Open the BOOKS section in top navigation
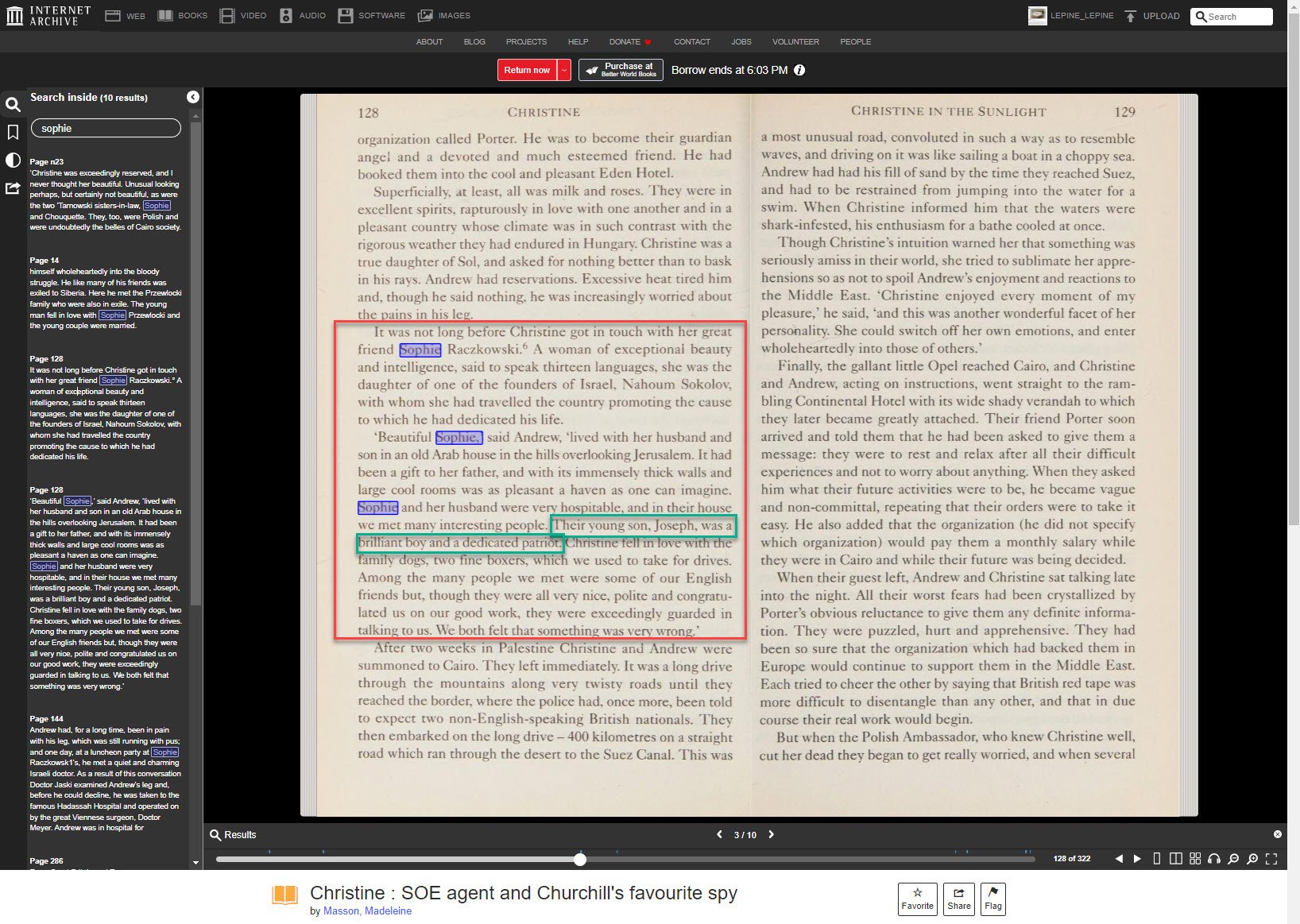The height and width of the screenshot is (924, 1300). click(183, 16)
